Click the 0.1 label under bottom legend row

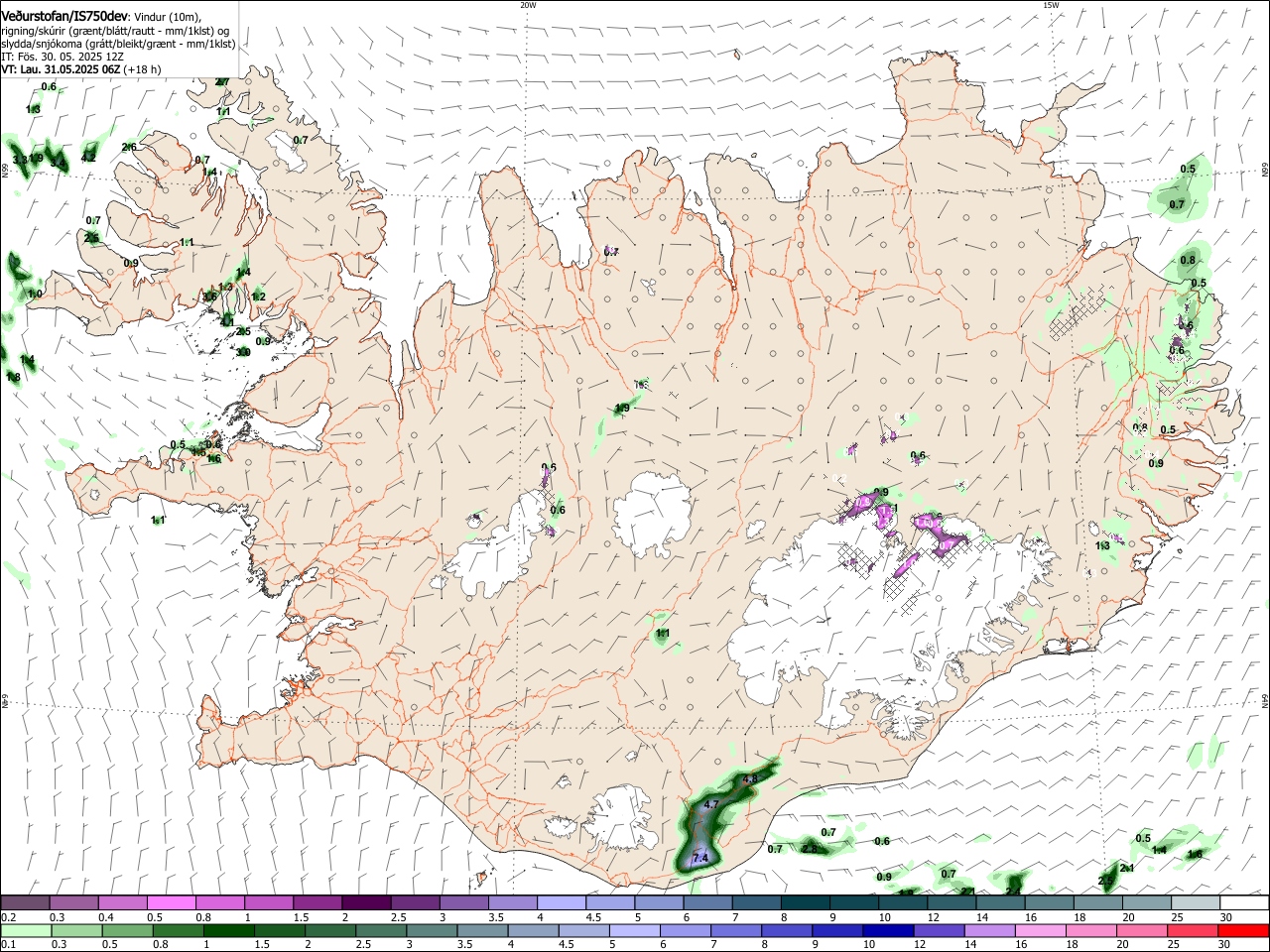[8, 944]
